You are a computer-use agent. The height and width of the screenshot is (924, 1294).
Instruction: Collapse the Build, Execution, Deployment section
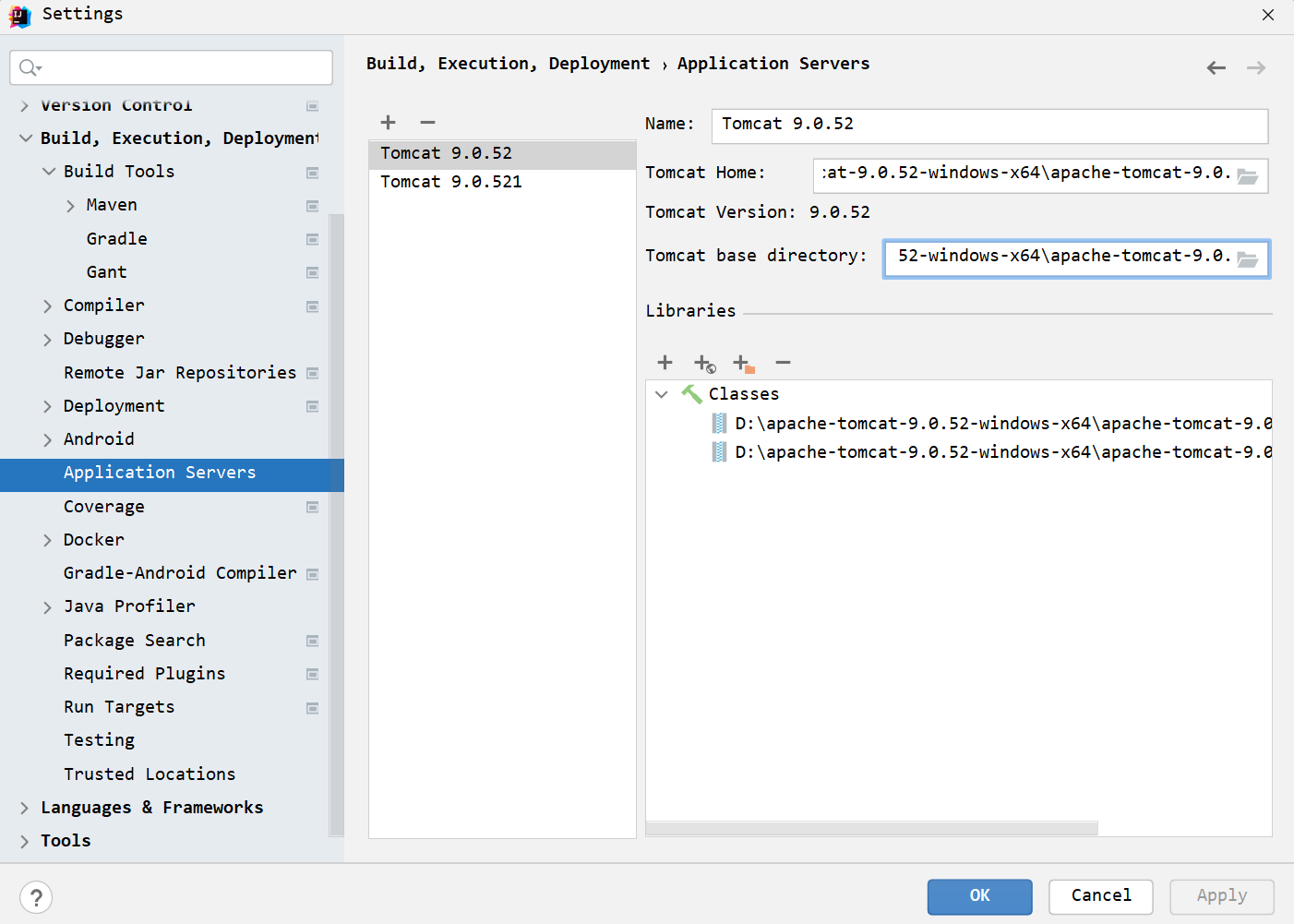tap(25, 137)
